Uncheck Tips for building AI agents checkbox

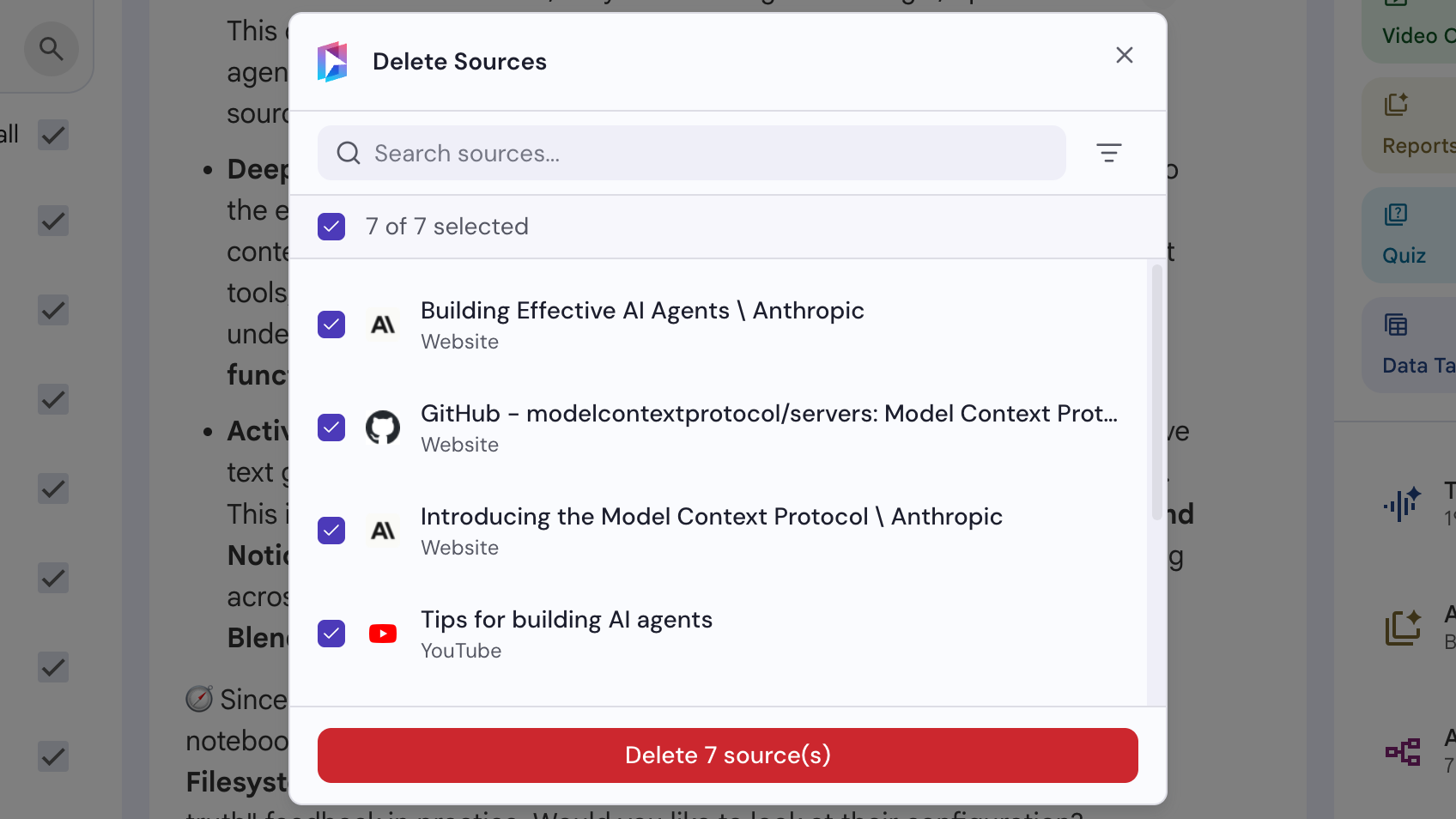click(x=331, y=634)
